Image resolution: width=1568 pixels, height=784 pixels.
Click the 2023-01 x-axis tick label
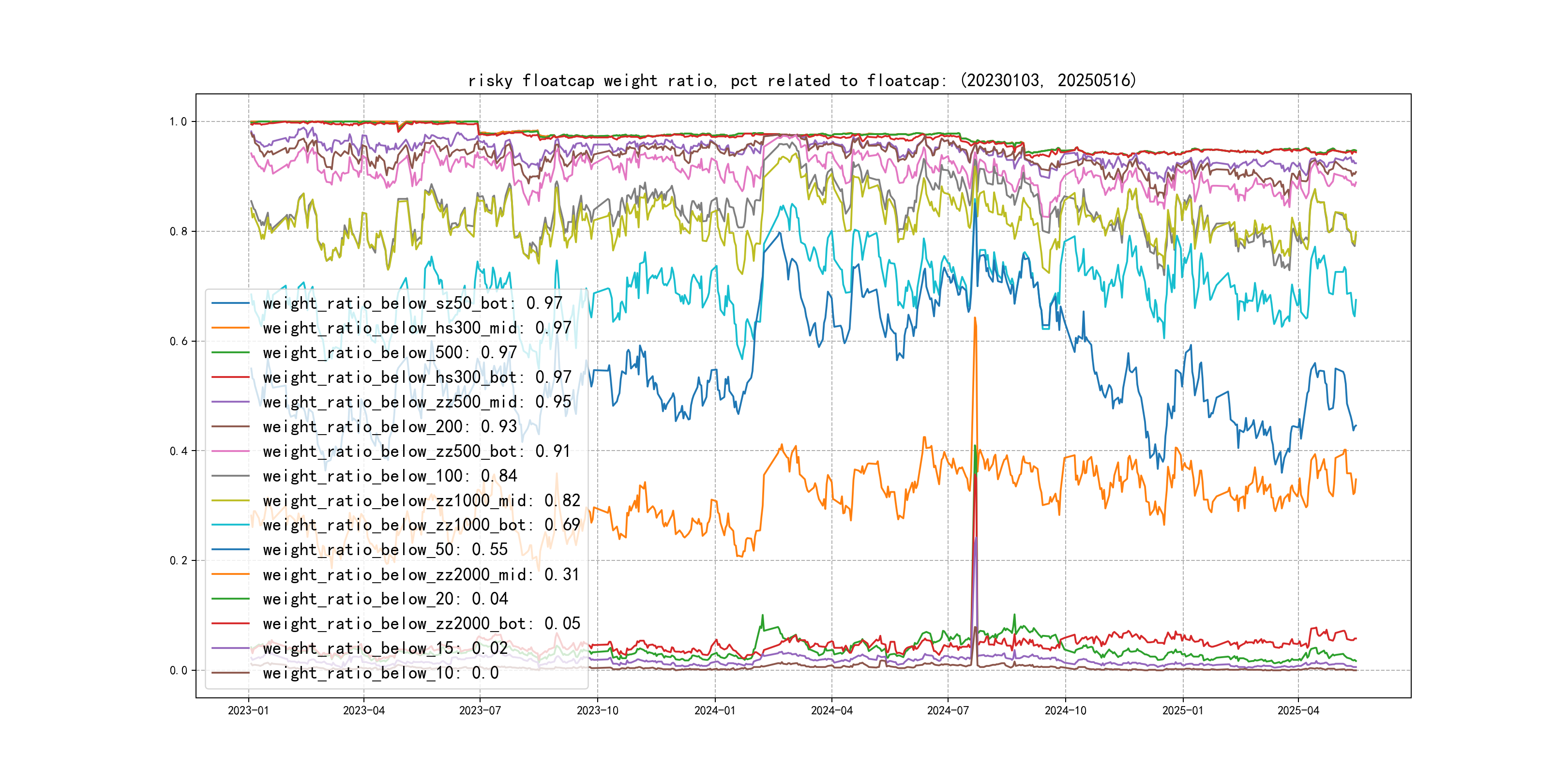point(248,710)
